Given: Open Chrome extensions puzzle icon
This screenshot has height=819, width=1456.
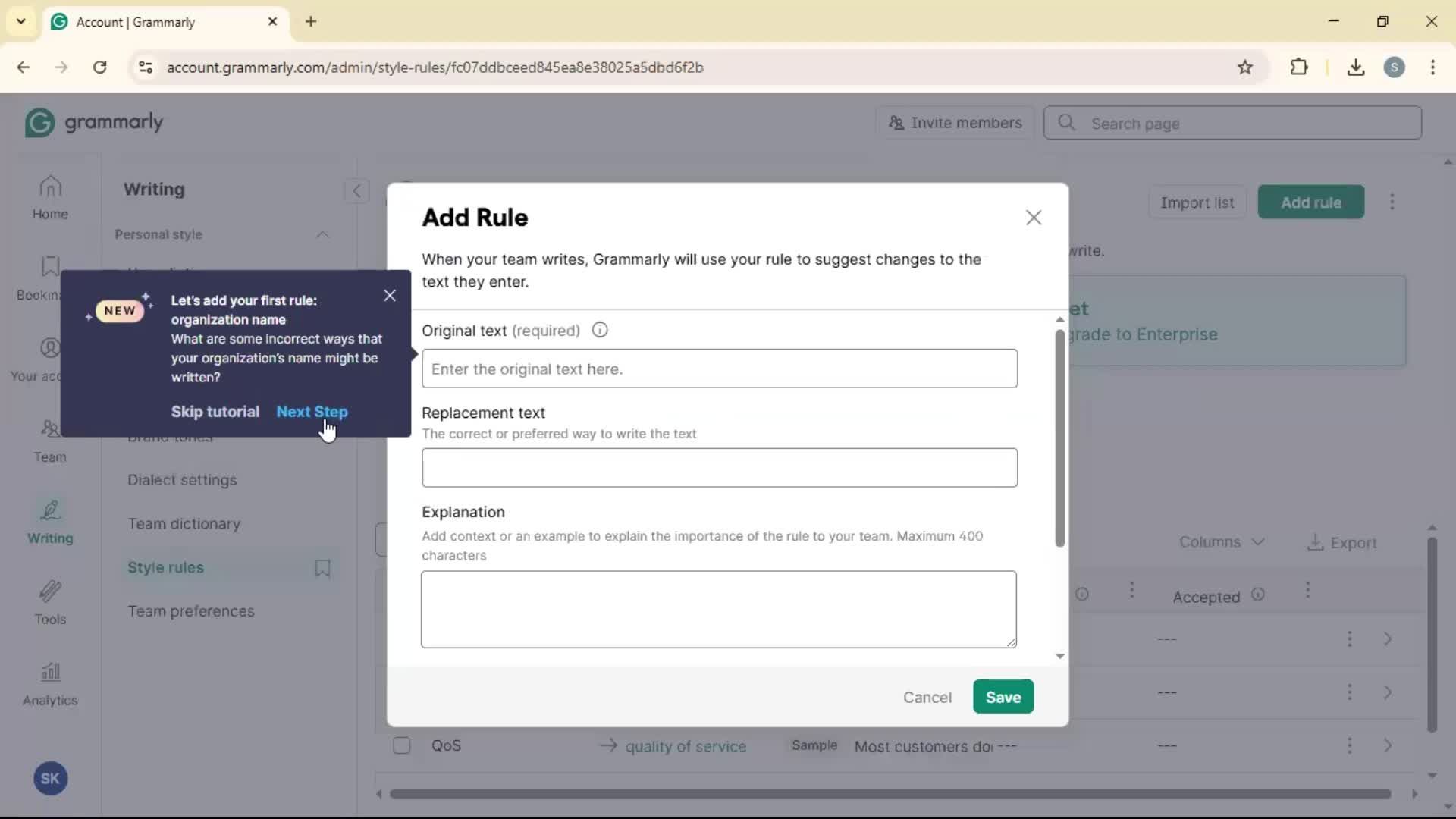Looking at the screenshot, I should 1299,67.
